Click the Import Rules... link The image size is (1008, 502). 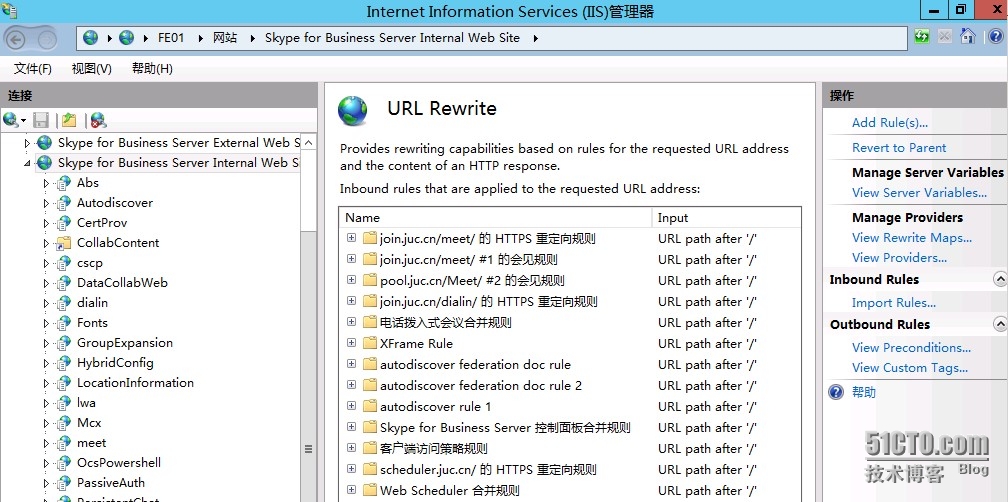894,303
